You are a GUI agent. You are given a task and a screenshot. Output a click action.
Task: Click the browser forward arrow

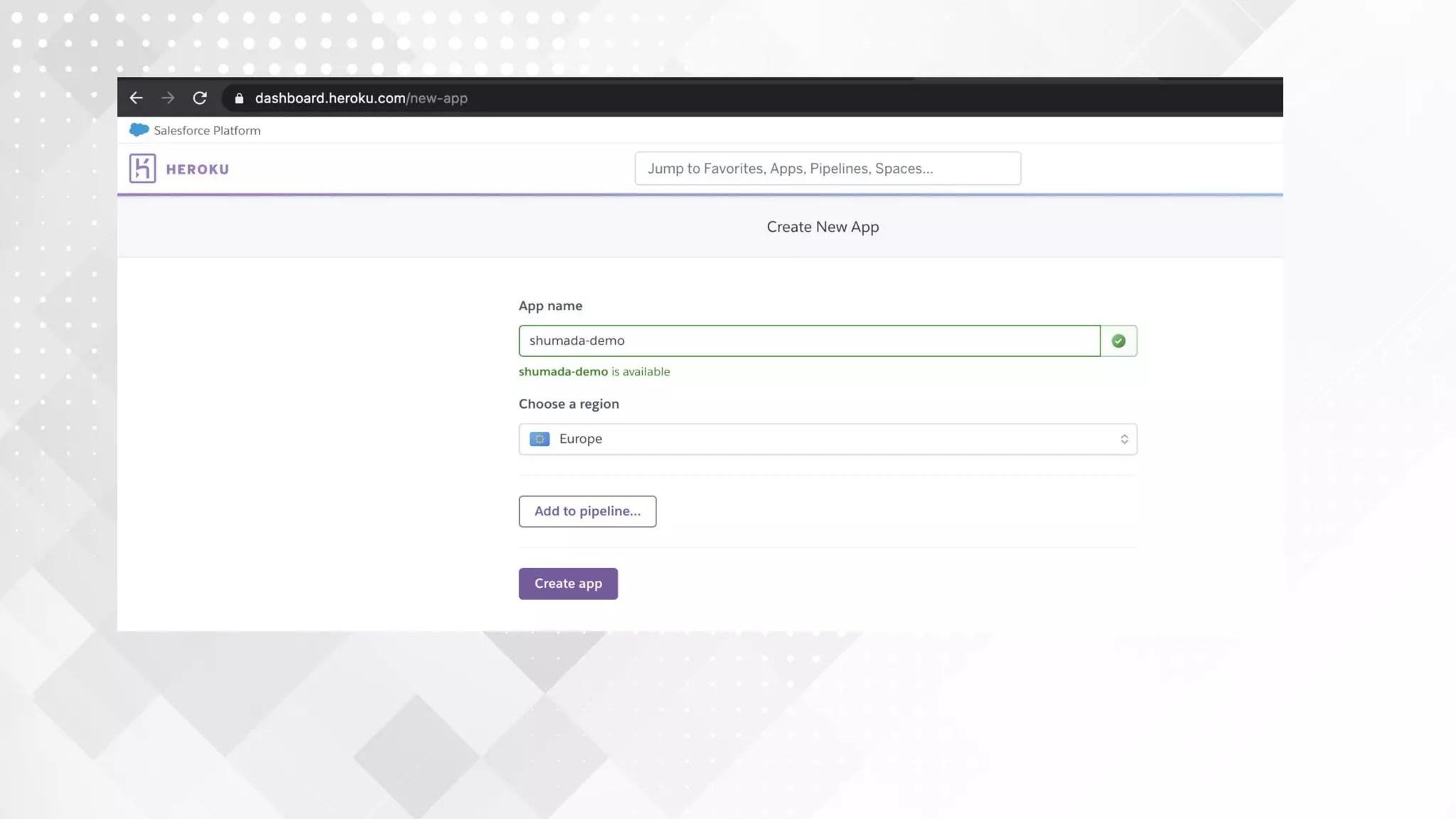click(168, 98)
